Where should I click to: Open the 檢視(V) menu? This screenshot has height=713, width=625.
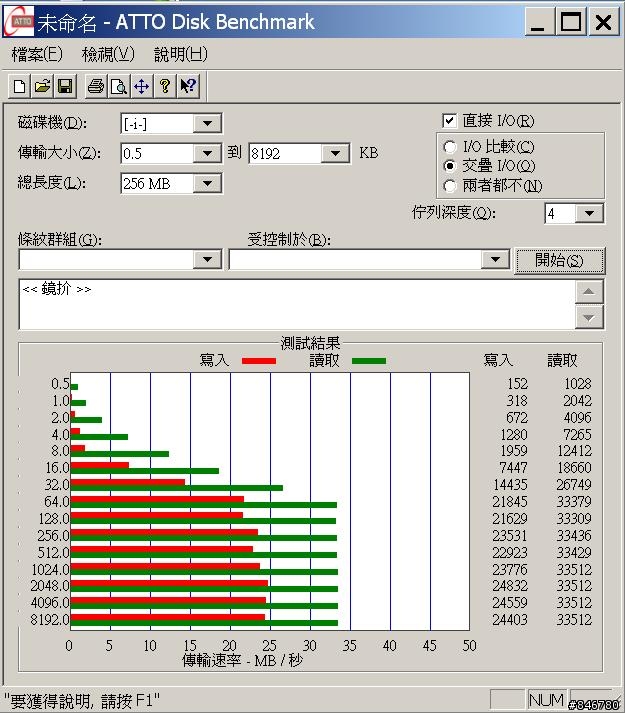point(108,54)
